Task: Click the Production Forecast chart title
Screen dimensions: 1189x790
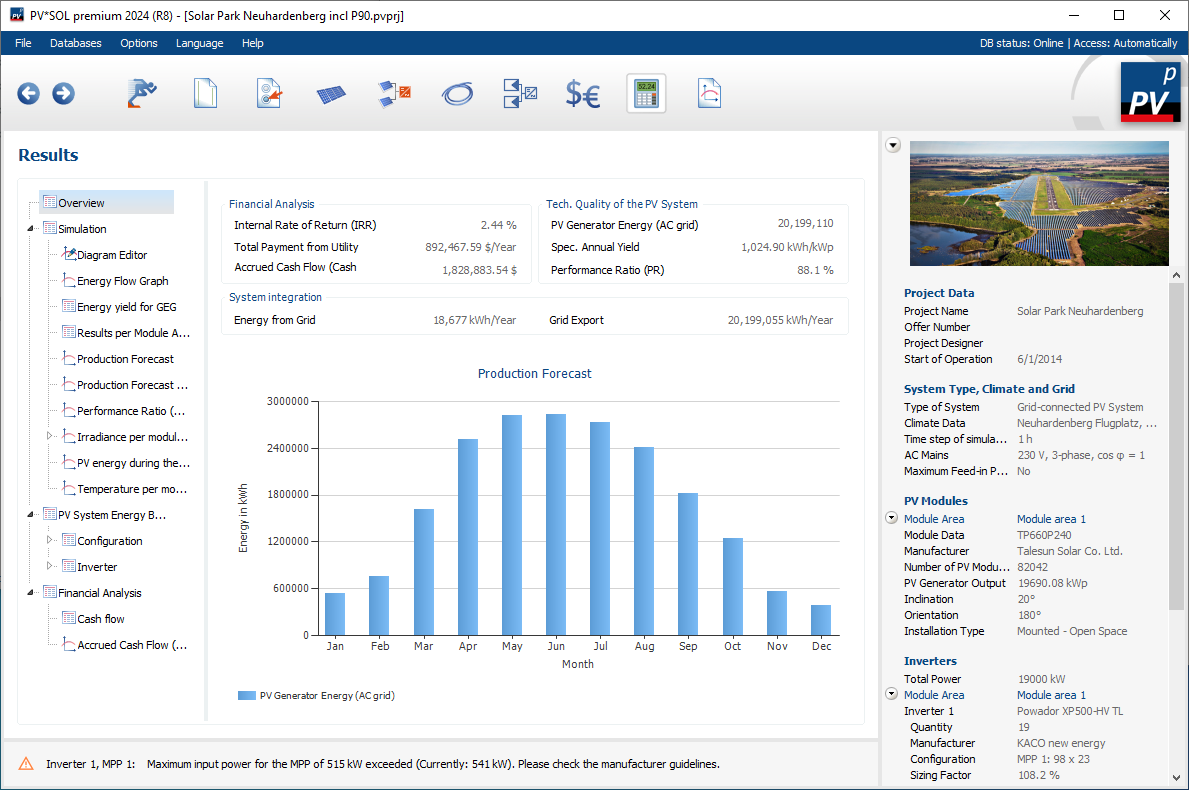Action: click(535, 373)
